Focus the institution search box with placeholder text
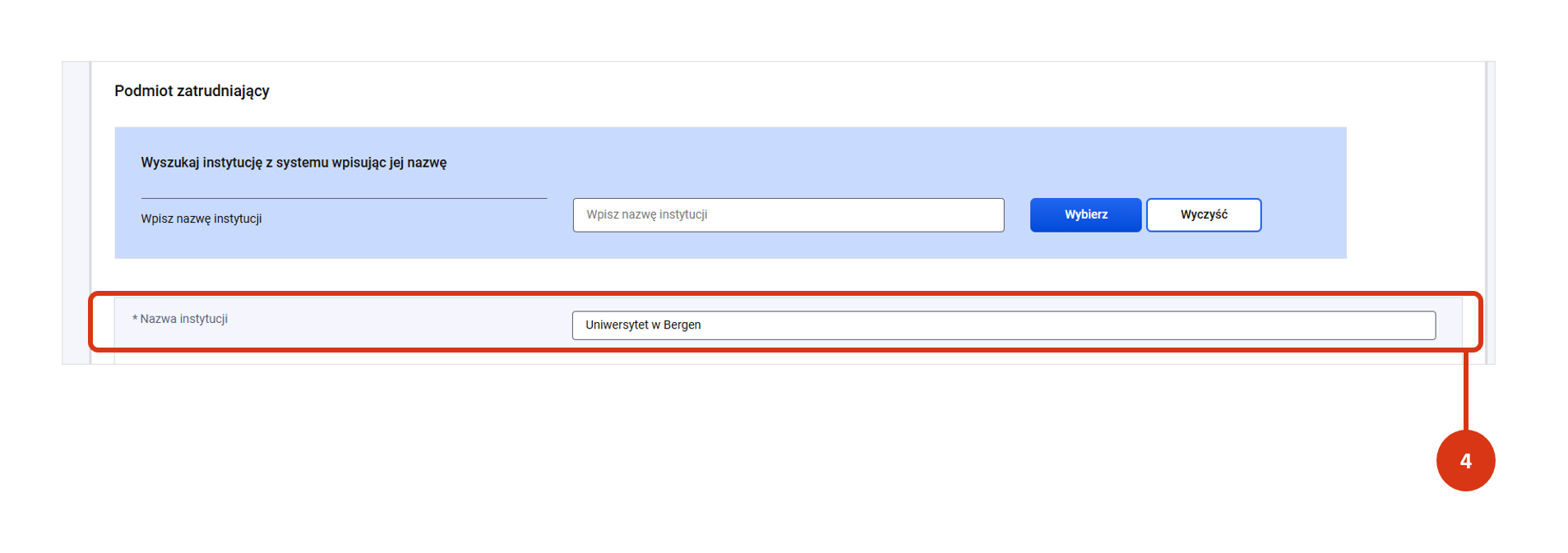Viewport: 1568px width, 553px height. click(x=787, y=214)
